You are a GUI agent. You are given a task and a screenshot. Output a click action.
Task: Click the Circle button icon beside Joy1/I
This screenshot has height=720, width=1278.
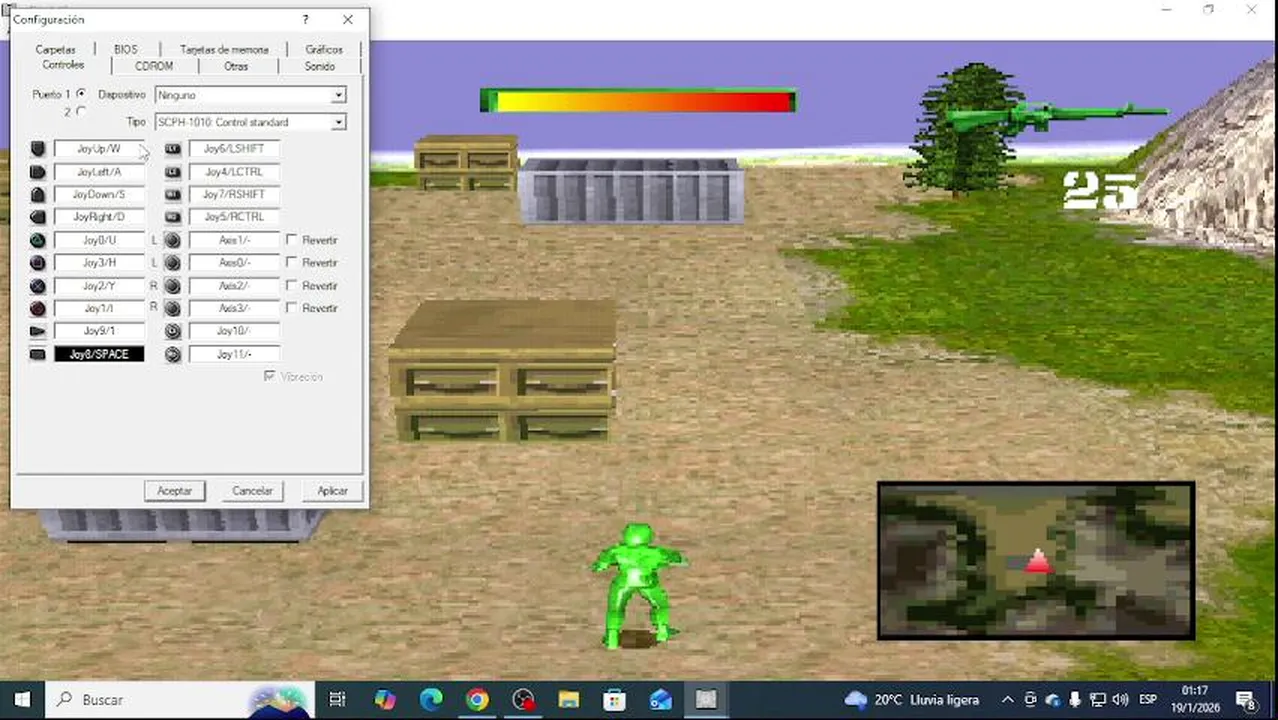click(38, 308)
